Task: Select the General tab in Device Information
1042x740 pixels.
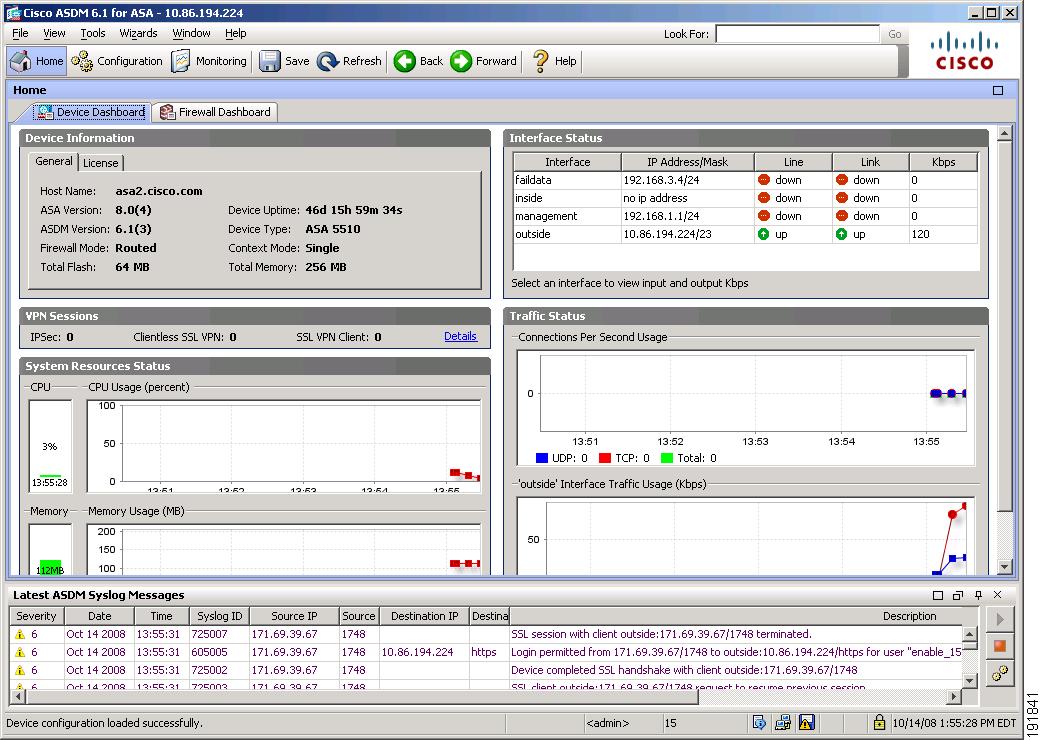Action: [54, 161]
